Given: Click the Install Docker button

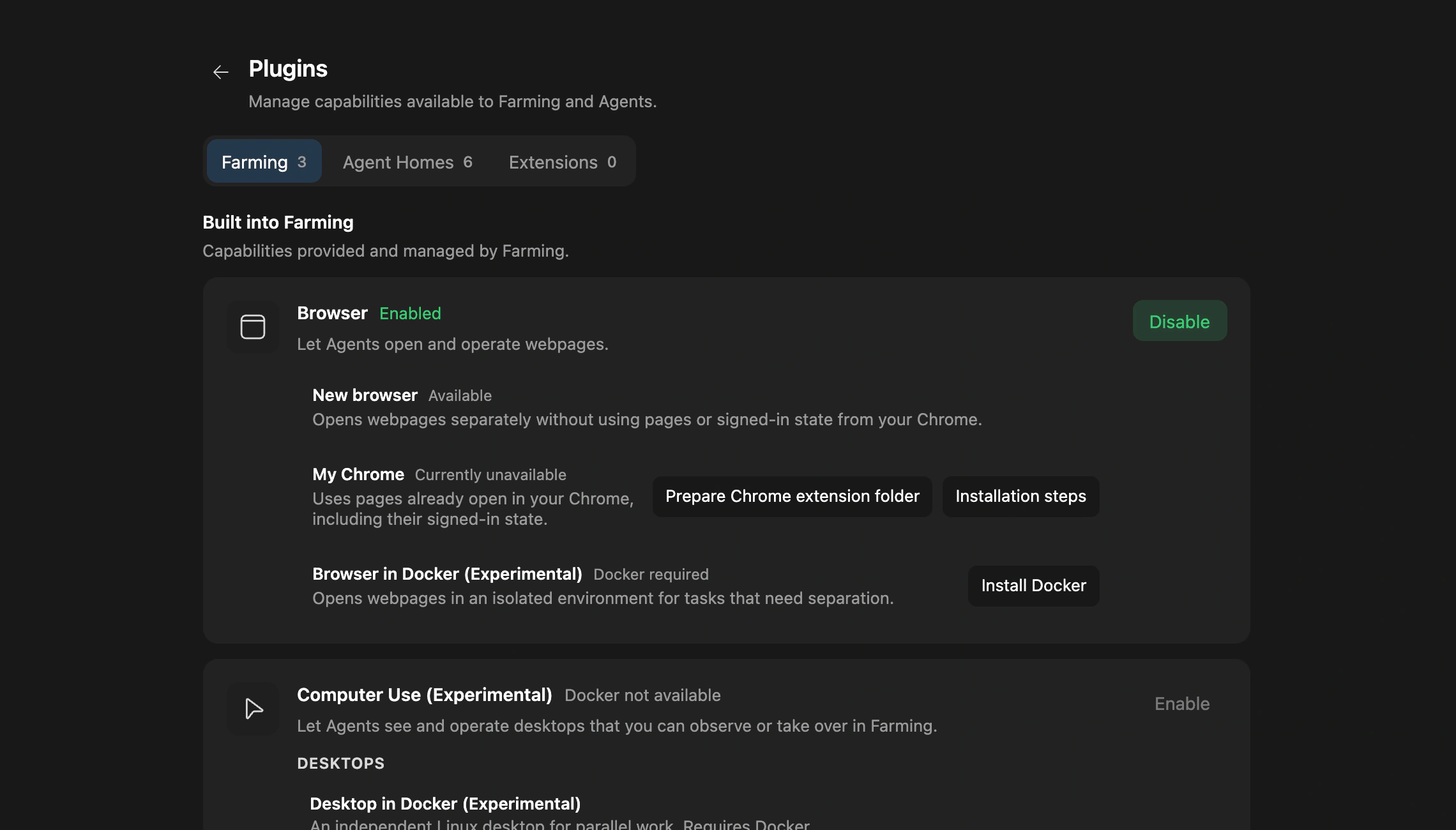Looking at the screenshot, I should [1033, 586].
